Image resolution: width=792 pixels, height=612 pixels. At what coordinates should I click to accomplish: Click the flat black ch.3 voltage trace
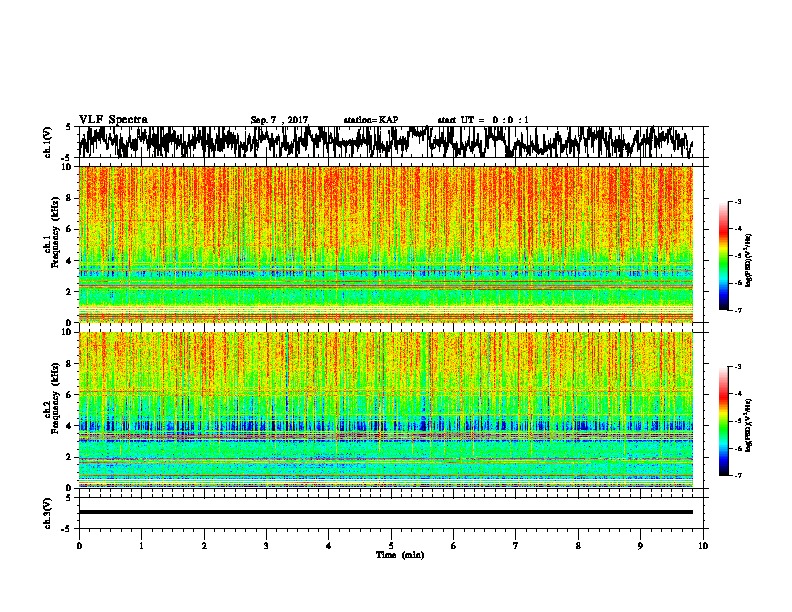[385, 512]
